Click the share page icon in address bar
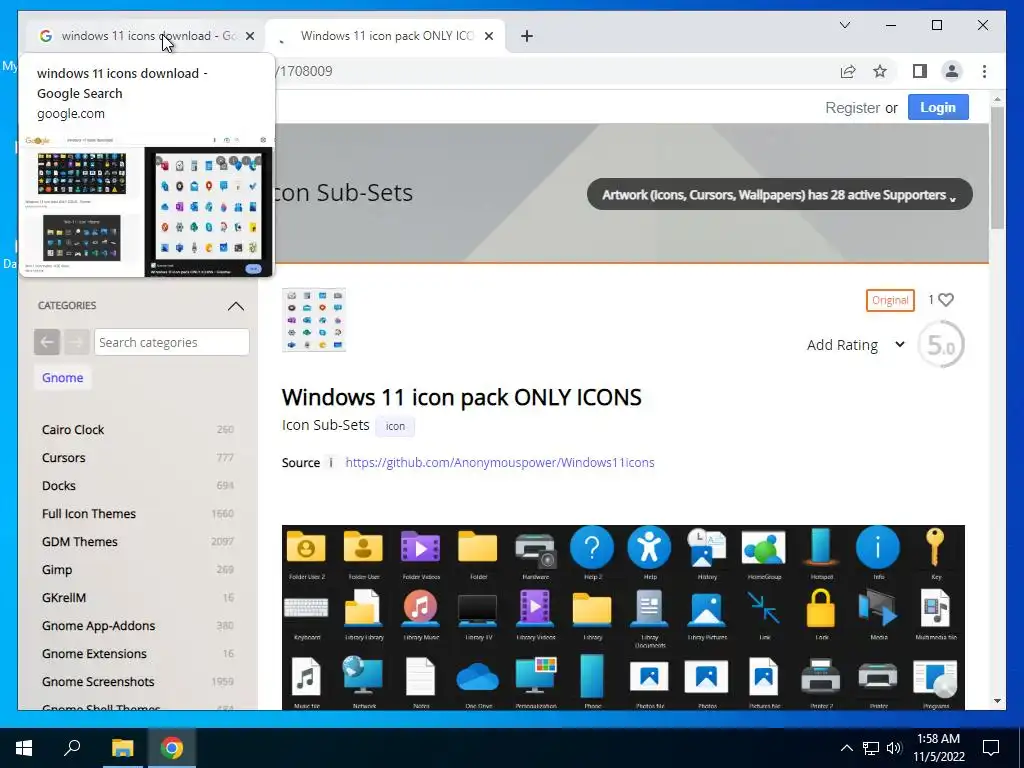1024x768 pixels. (848, 71)
